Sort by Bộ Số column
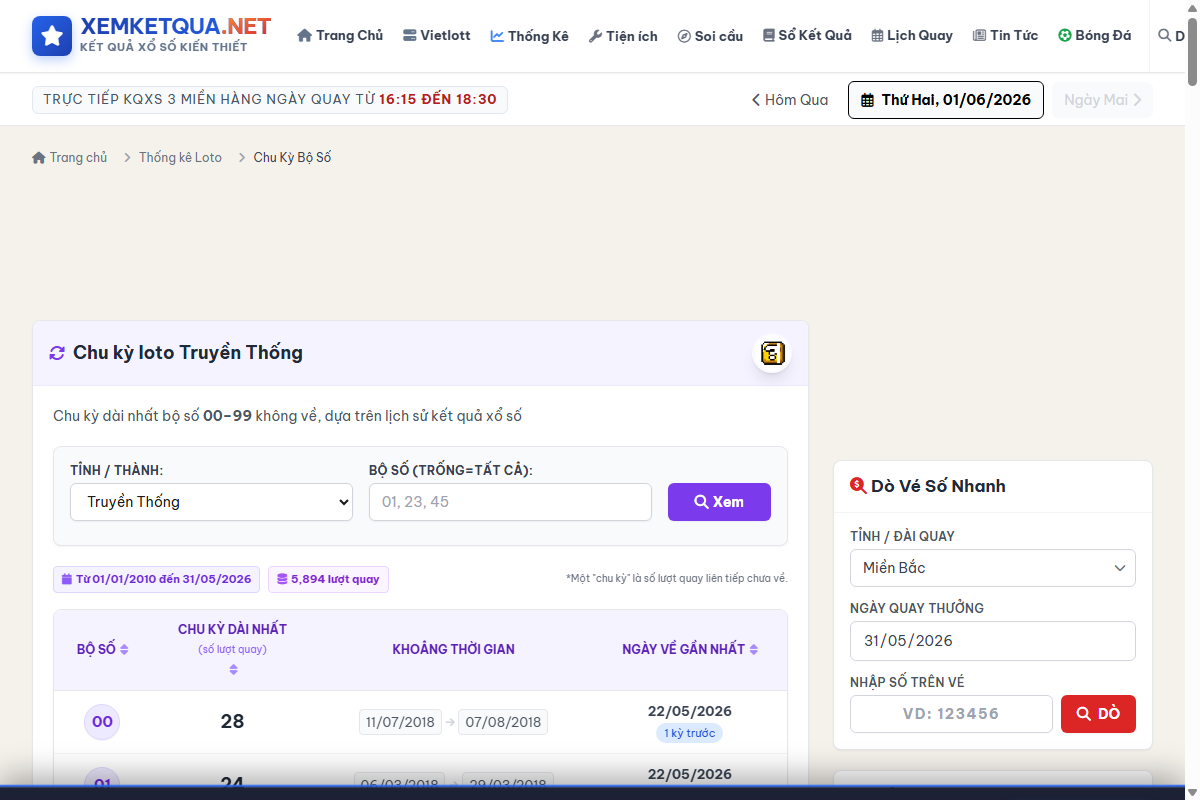The width and height of the screenshot is (1200, 800). [x=103, y=649]
